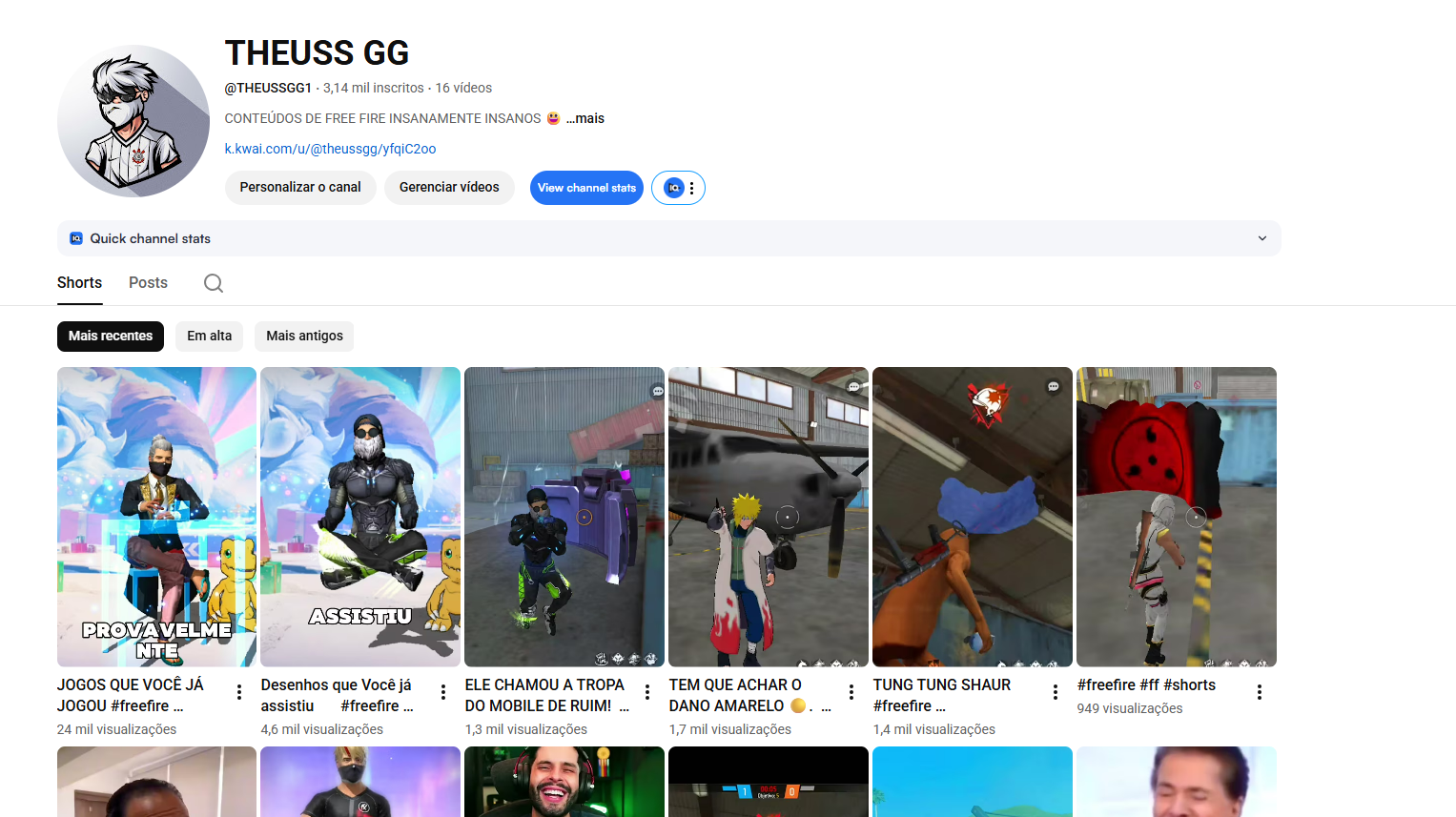Open 'Desenhos que Você já assistiu' title
Image resolution: width=1456 pixels, height=817 pixels.
[x=337, y=695]
